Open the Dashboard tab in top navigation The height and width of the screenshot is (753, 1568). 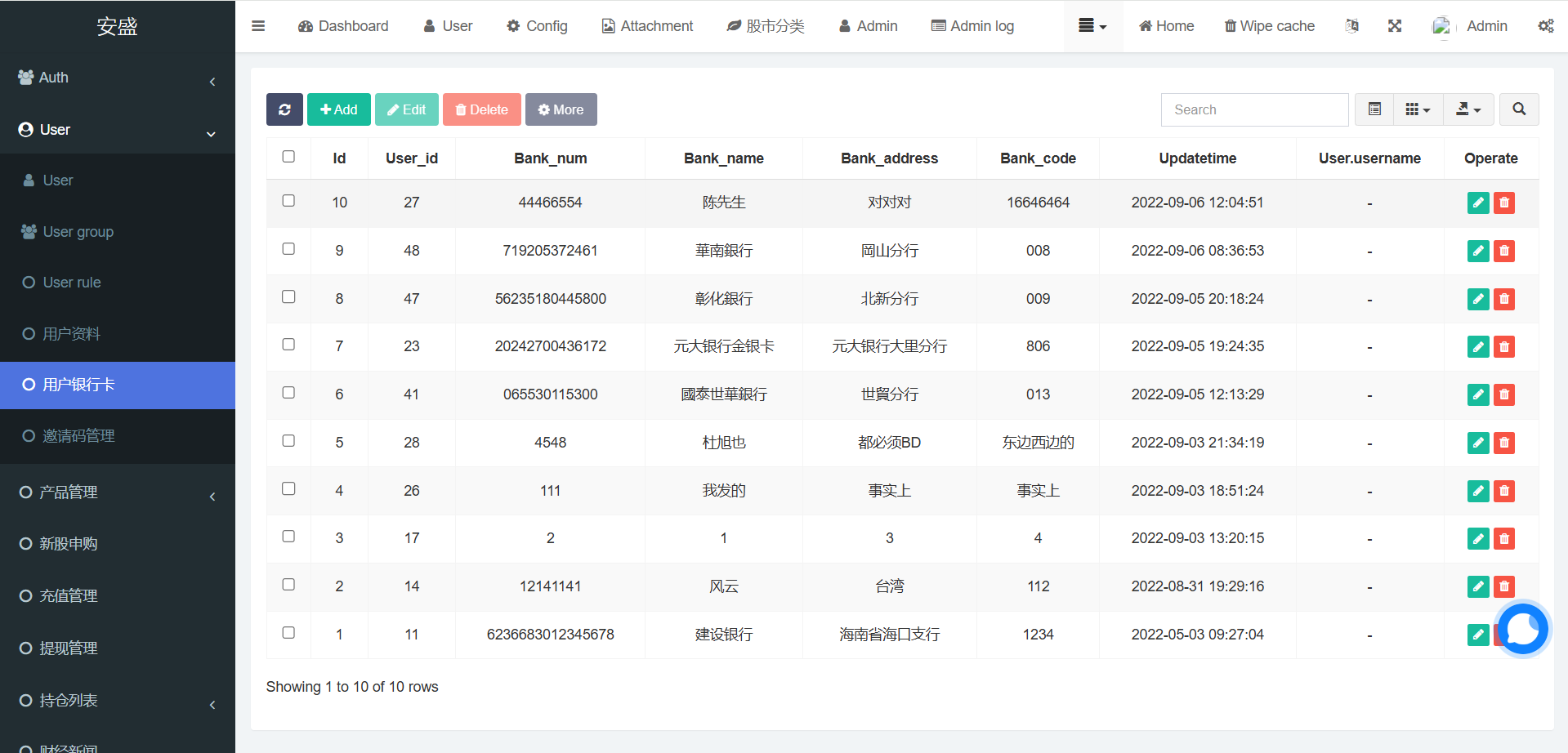point(343,26)
